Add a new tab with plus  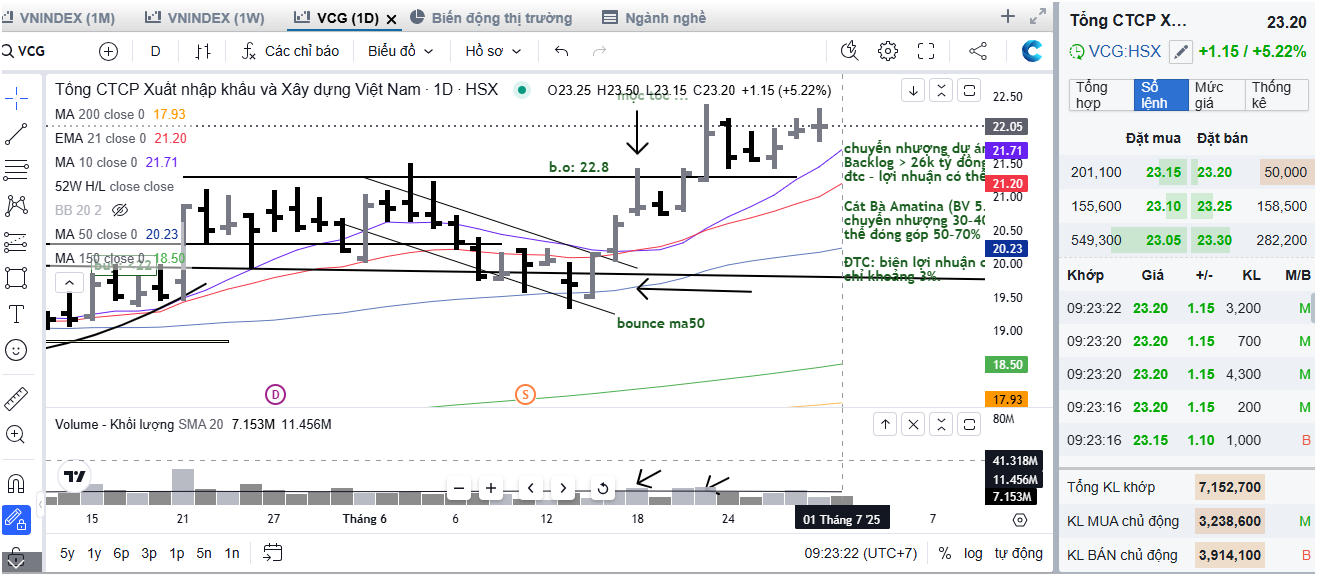(x=1008, y=16)
